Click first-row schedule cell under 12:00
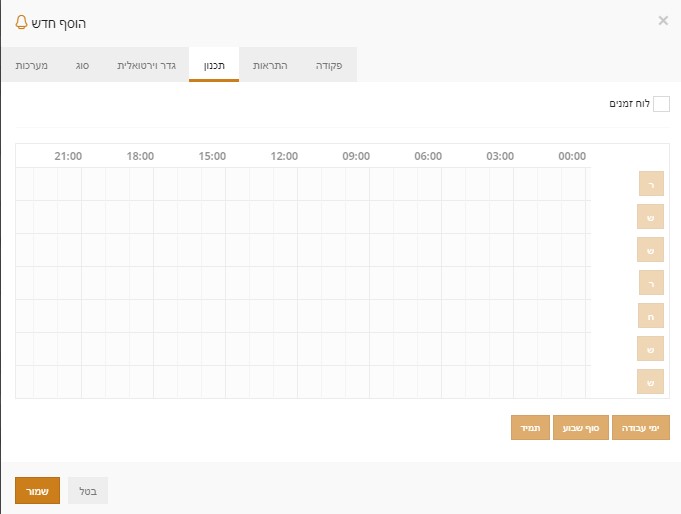This screenshot has height=514, width=681. click(x=285, y=184)
